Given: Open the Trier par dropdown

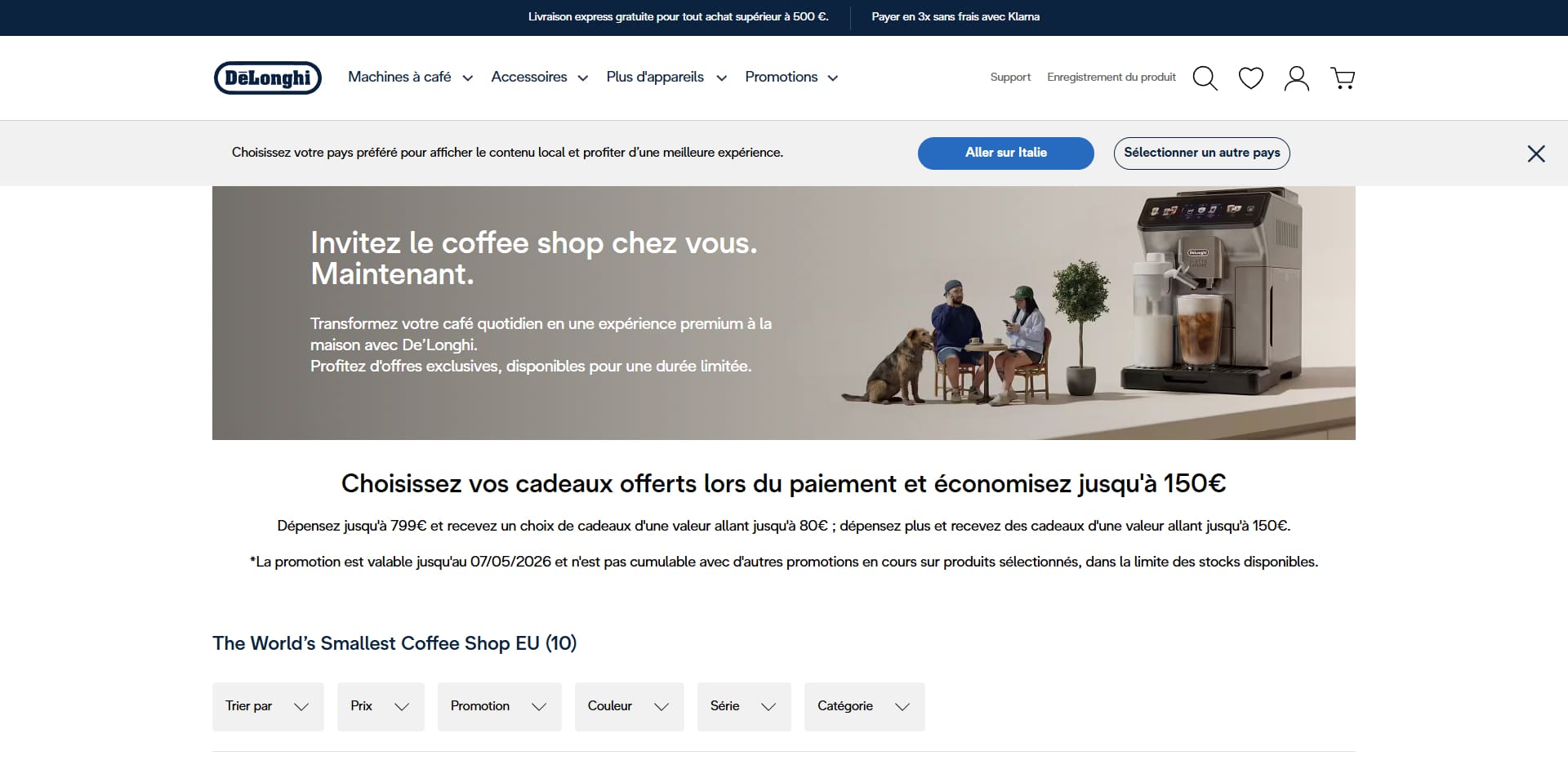Looking at the screenshot, I should pos(268,706).
